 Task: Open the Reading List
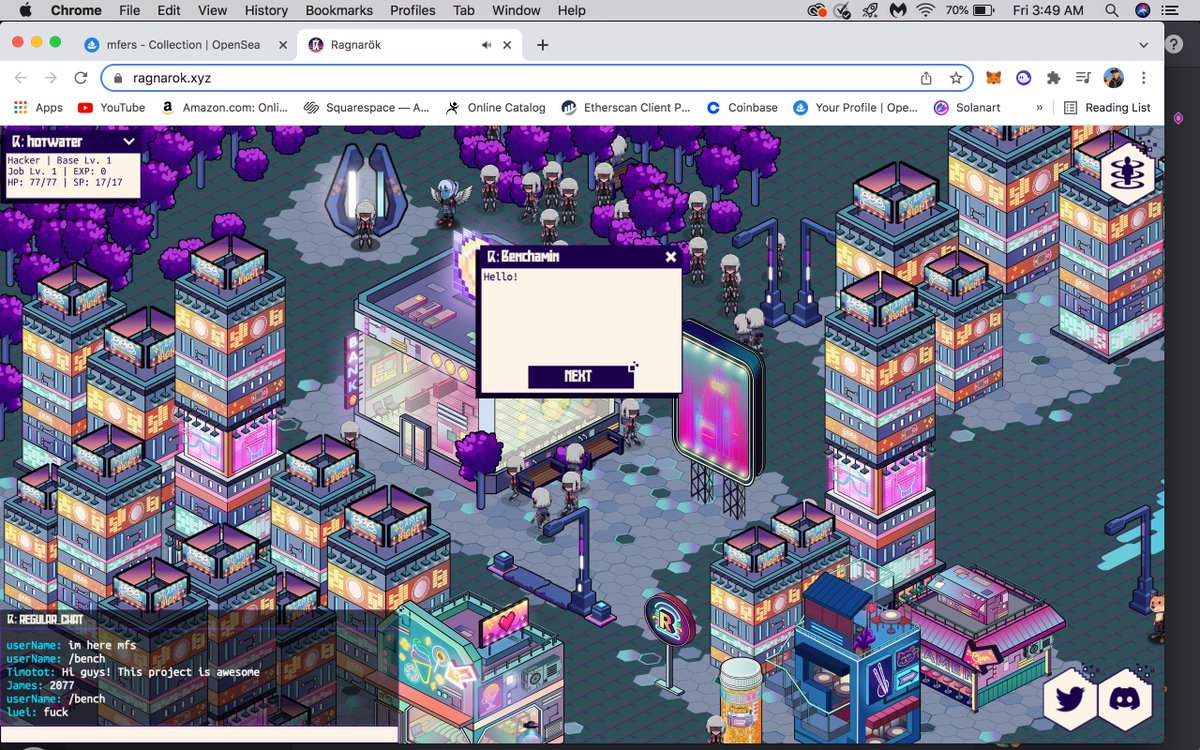(1107, 107)
